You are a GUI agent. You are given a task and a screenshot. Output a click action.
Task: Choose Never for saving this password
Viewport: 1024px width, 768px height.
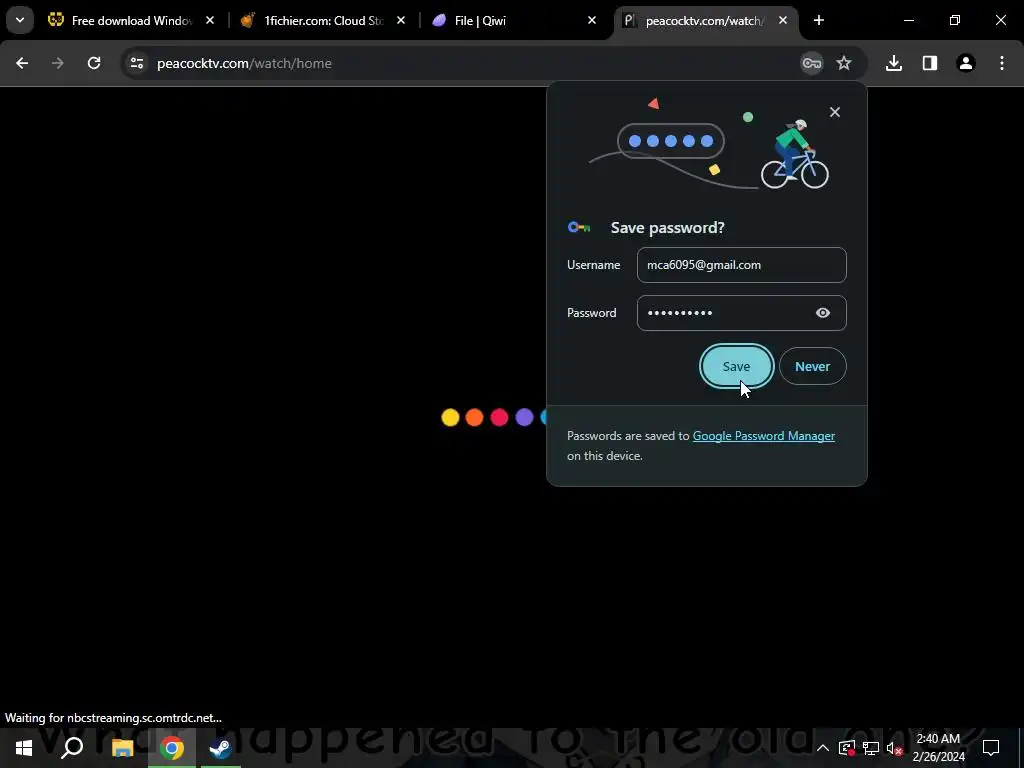[812, 366]
